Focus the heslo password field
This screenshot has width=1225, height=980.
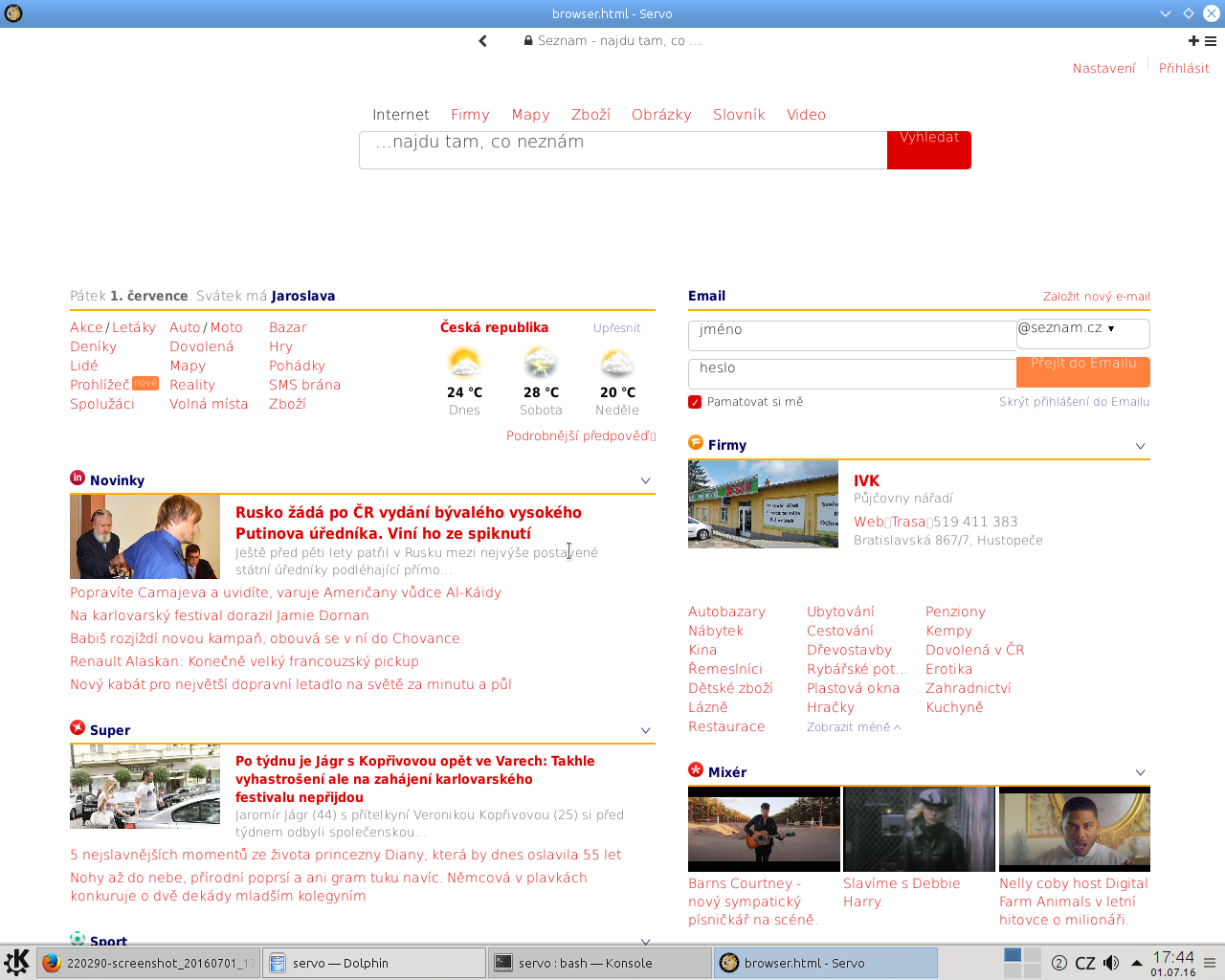[852, 374]
